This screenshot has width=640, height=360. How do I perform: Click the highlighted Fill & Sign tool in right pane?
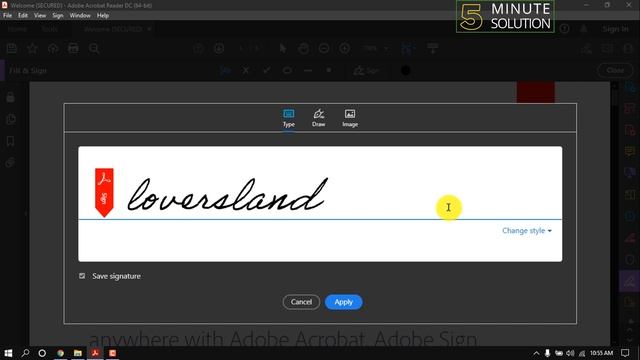[629, 281]
